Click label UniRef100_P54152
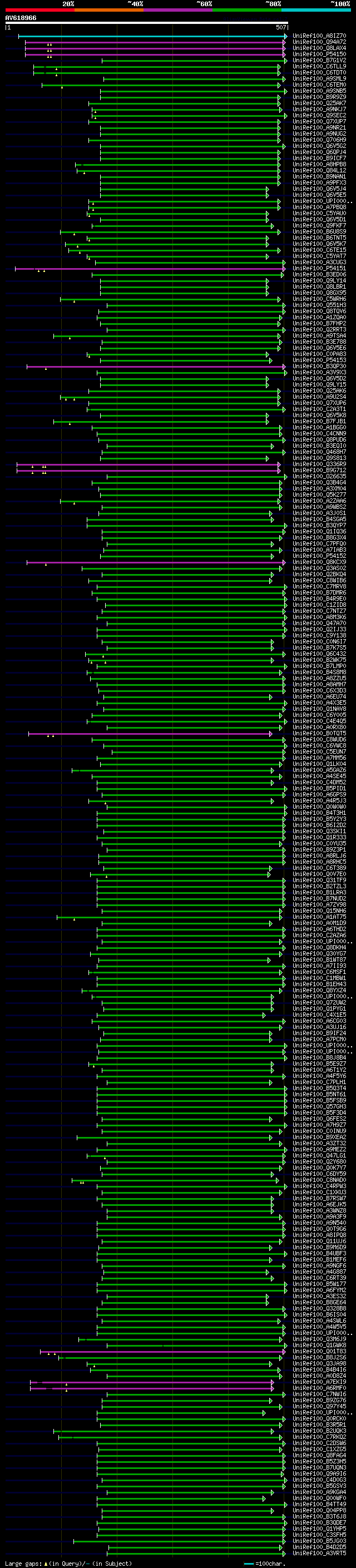The width and height of the screenshot is (356, 1568). (319, 556)
